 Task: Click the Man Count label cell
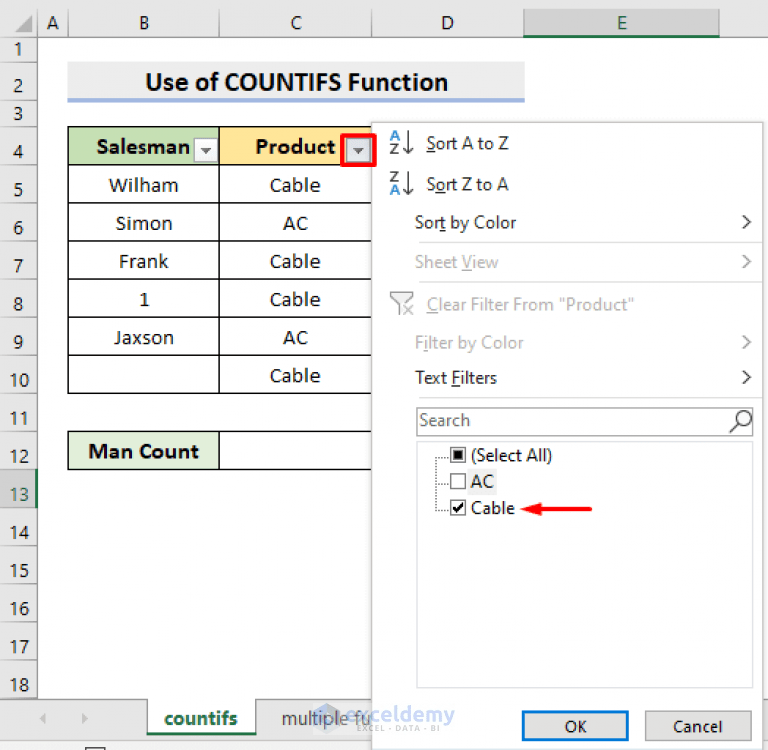click(x=144, y=451)
